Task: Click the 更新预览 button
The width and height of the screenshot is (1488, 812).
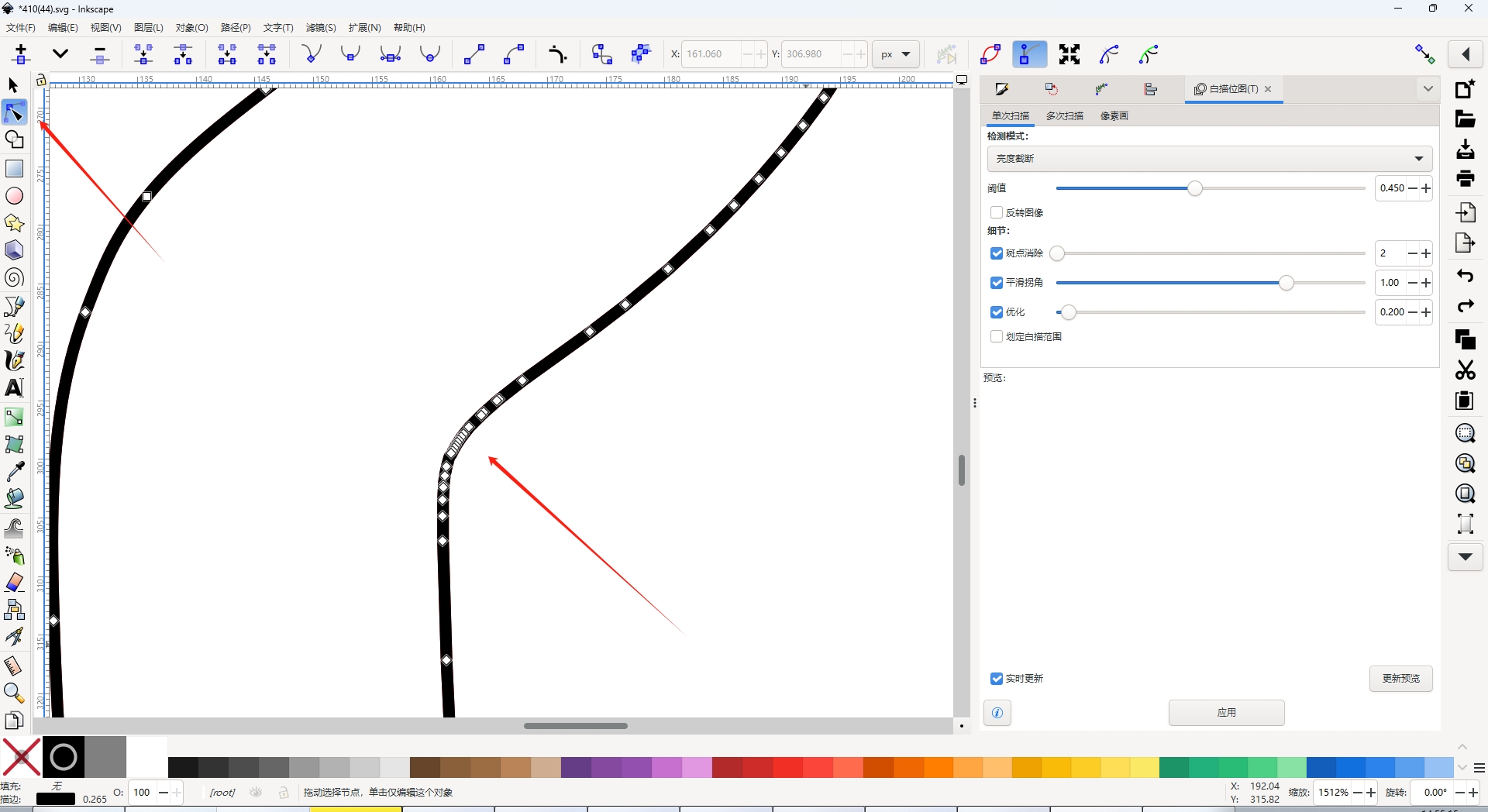Action: click(x=1400, y=679)
